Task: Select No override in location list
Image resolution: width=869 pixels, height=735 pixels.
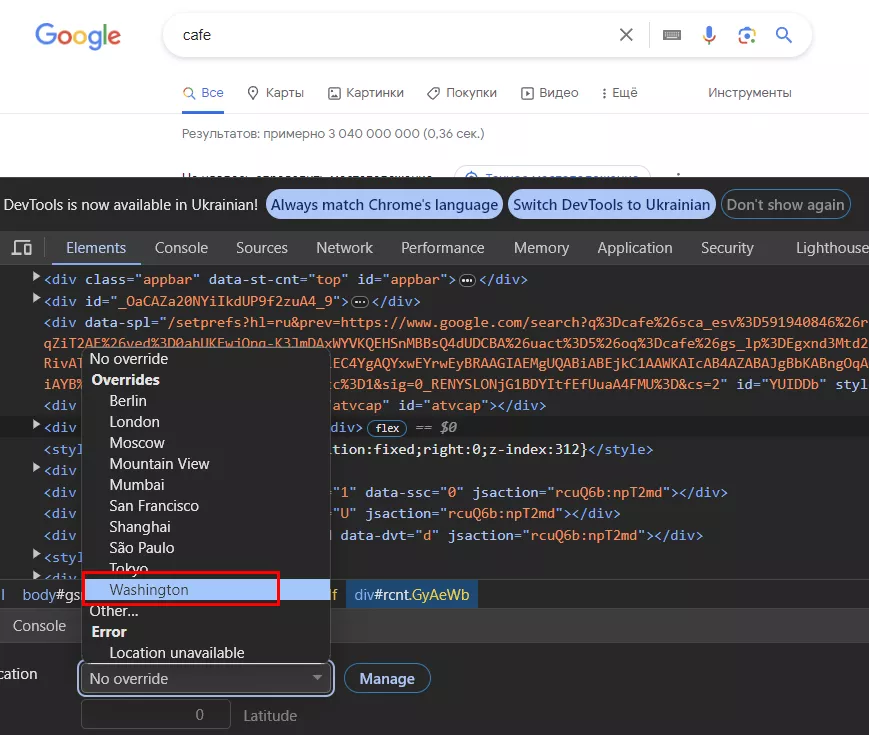Action: tap(206, 359)
